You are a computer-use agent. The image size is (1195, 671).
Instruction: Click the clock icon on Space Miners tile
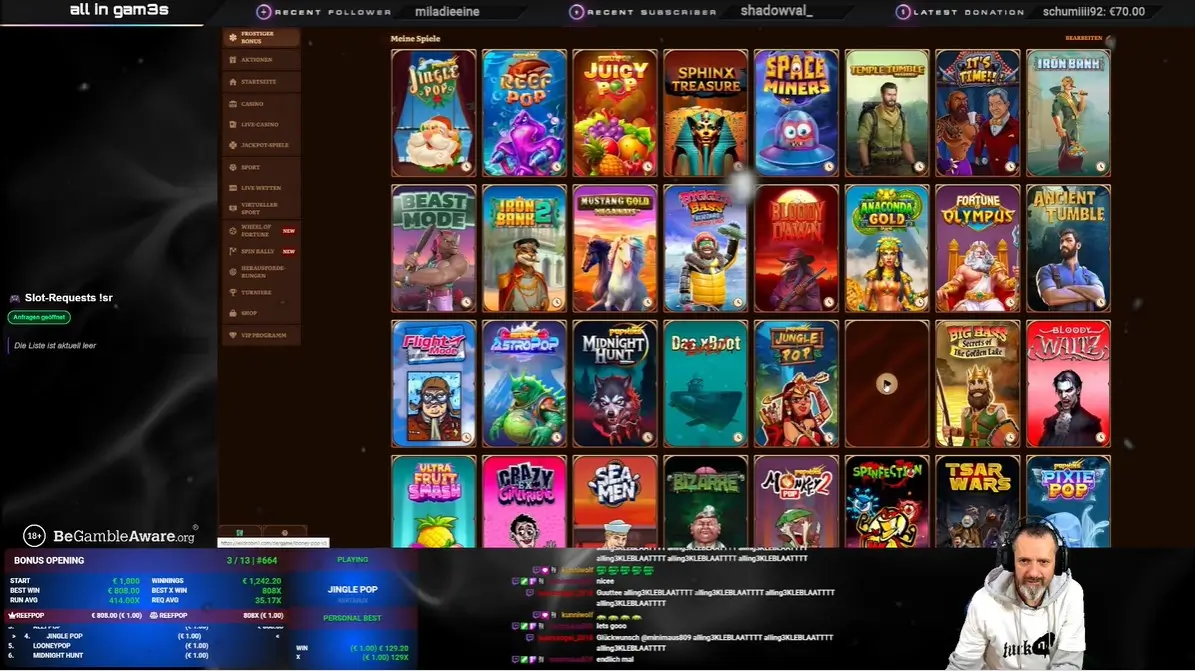[x=828, y=166]
